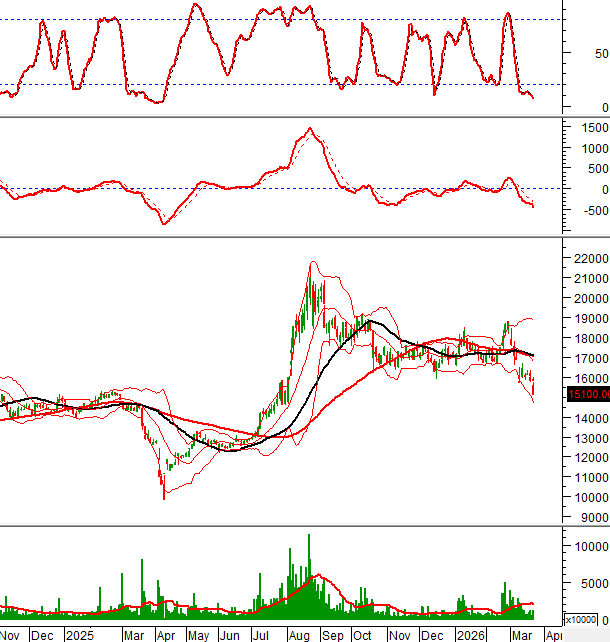Click the 5000 label on volume axis

(591, 584)
